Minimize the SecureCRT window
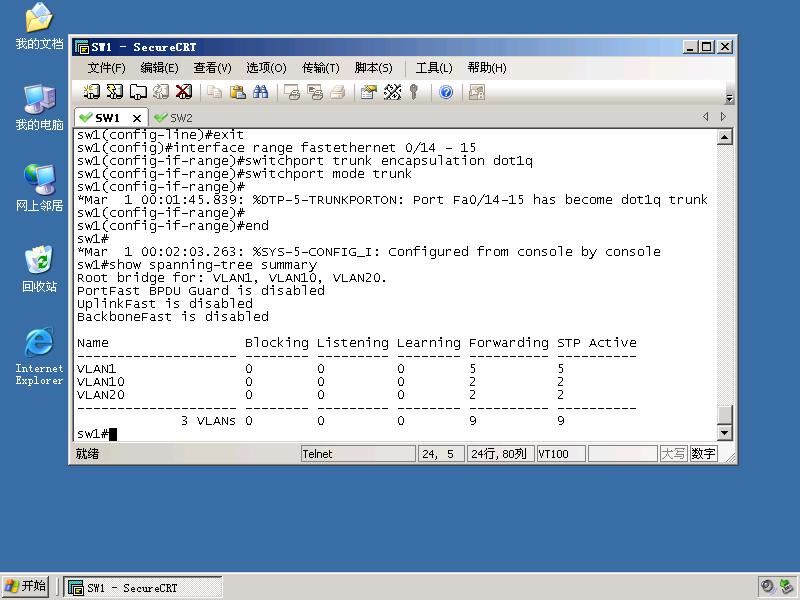The width and height of the screenshot is (800, 600). 690,47
